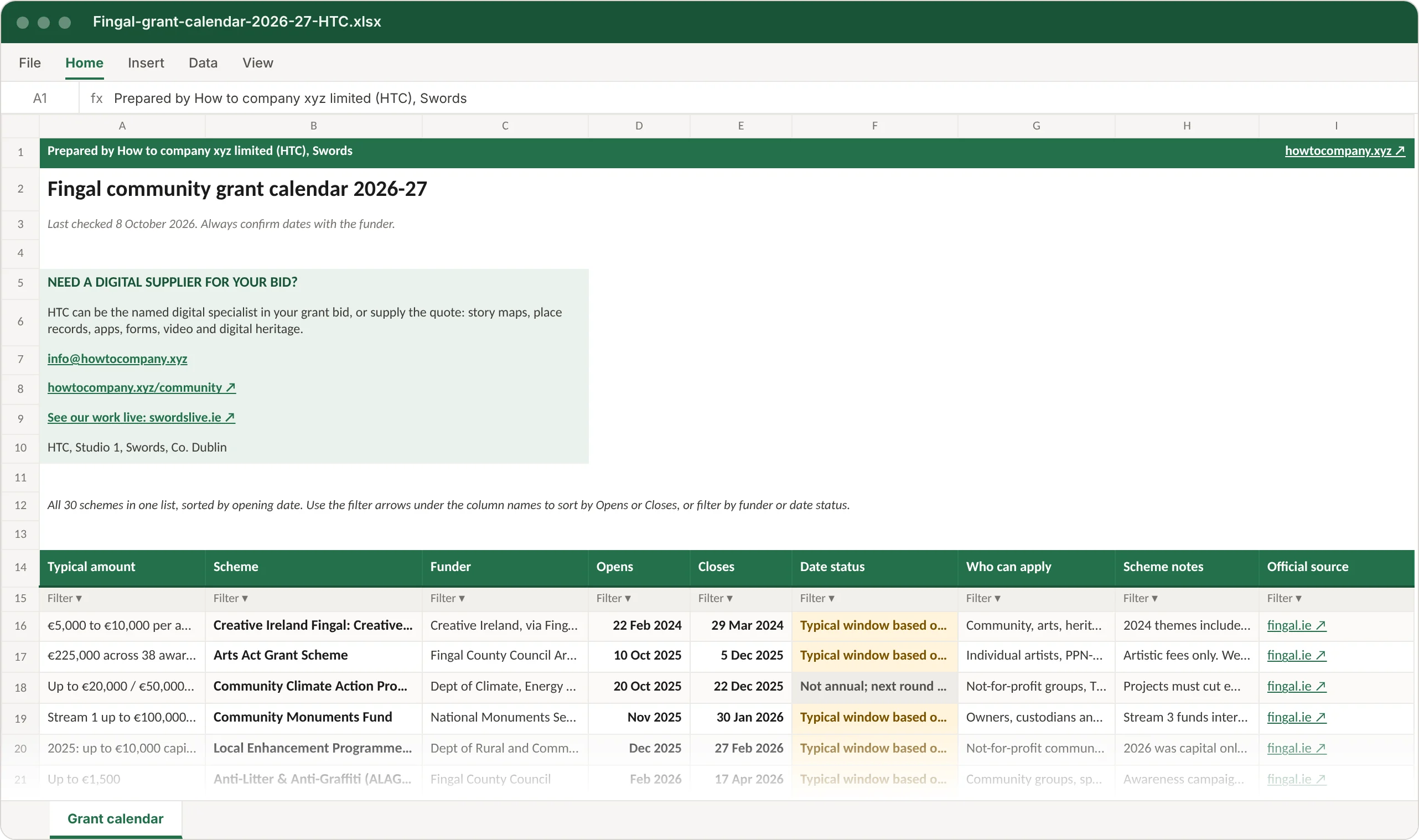Open the Data tab

click(203, 63)
